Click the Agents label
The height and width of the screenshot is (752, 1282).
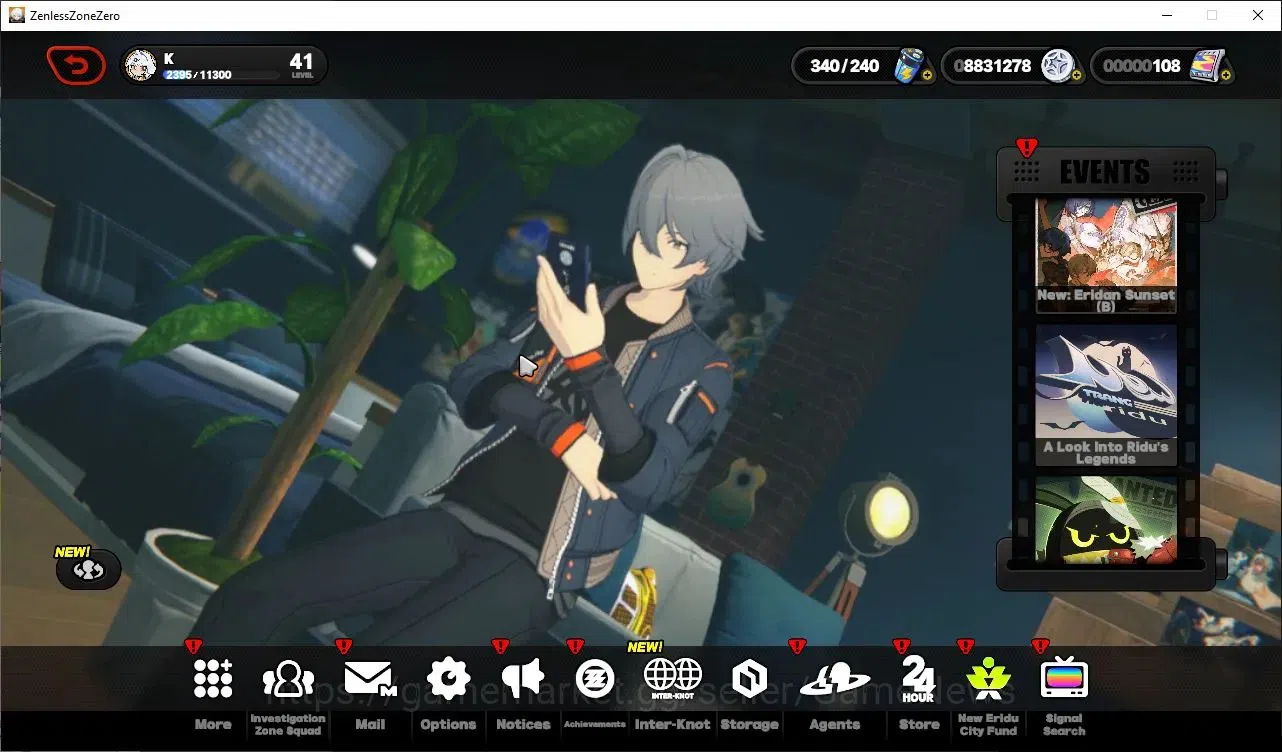tap(835, 724)
